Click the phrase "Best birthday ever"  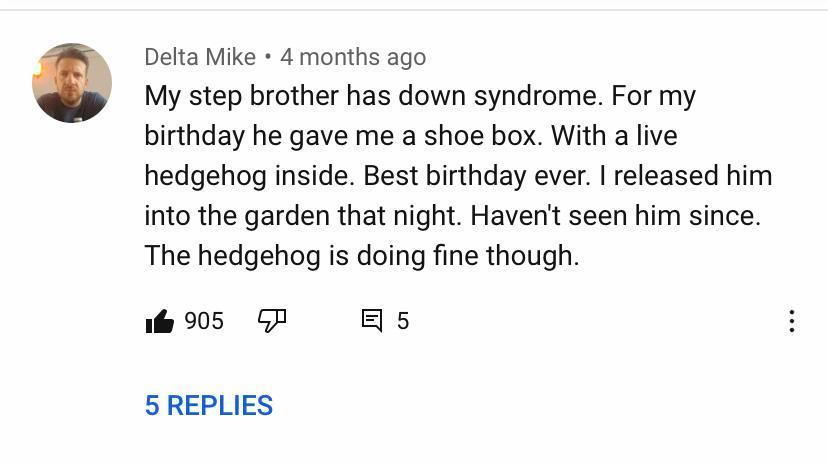pos(478,176)
